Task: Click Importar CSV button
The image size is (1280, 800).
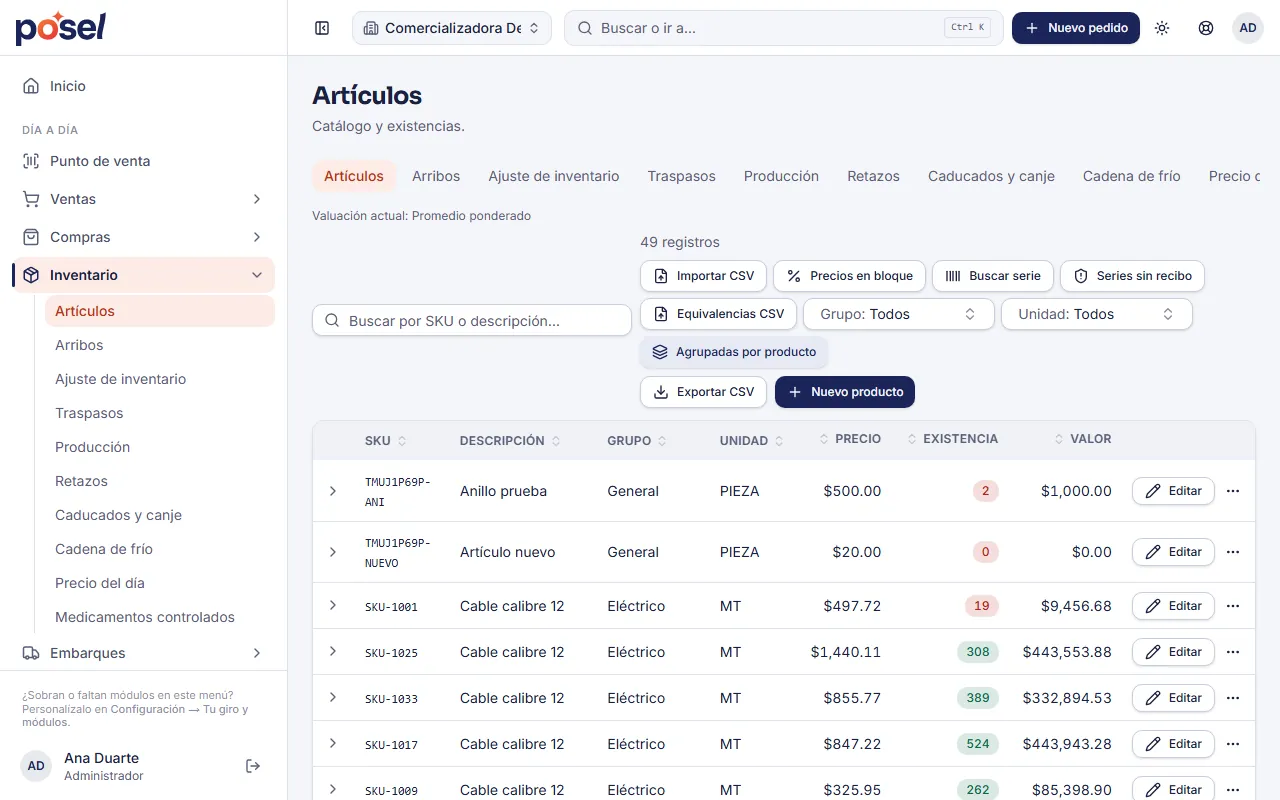Action: click(x=704, y=276)
